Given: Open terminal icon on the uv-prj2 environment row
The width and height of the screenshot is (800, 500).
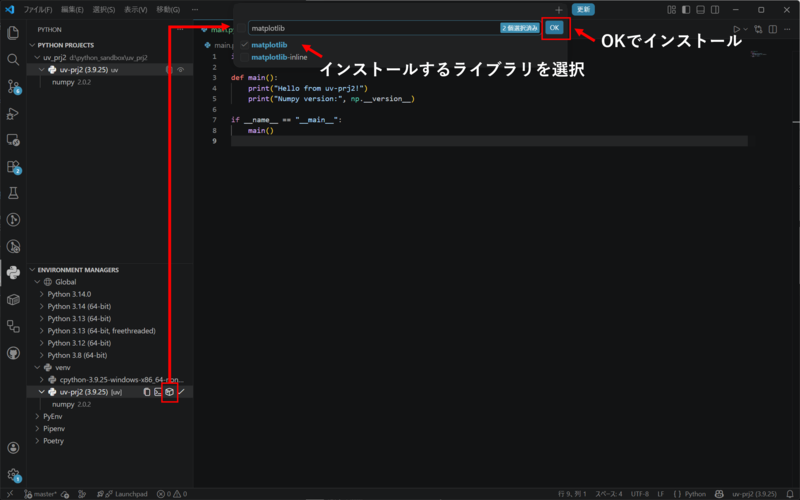Looking at the screenshot, I should [x=158, y=392].
